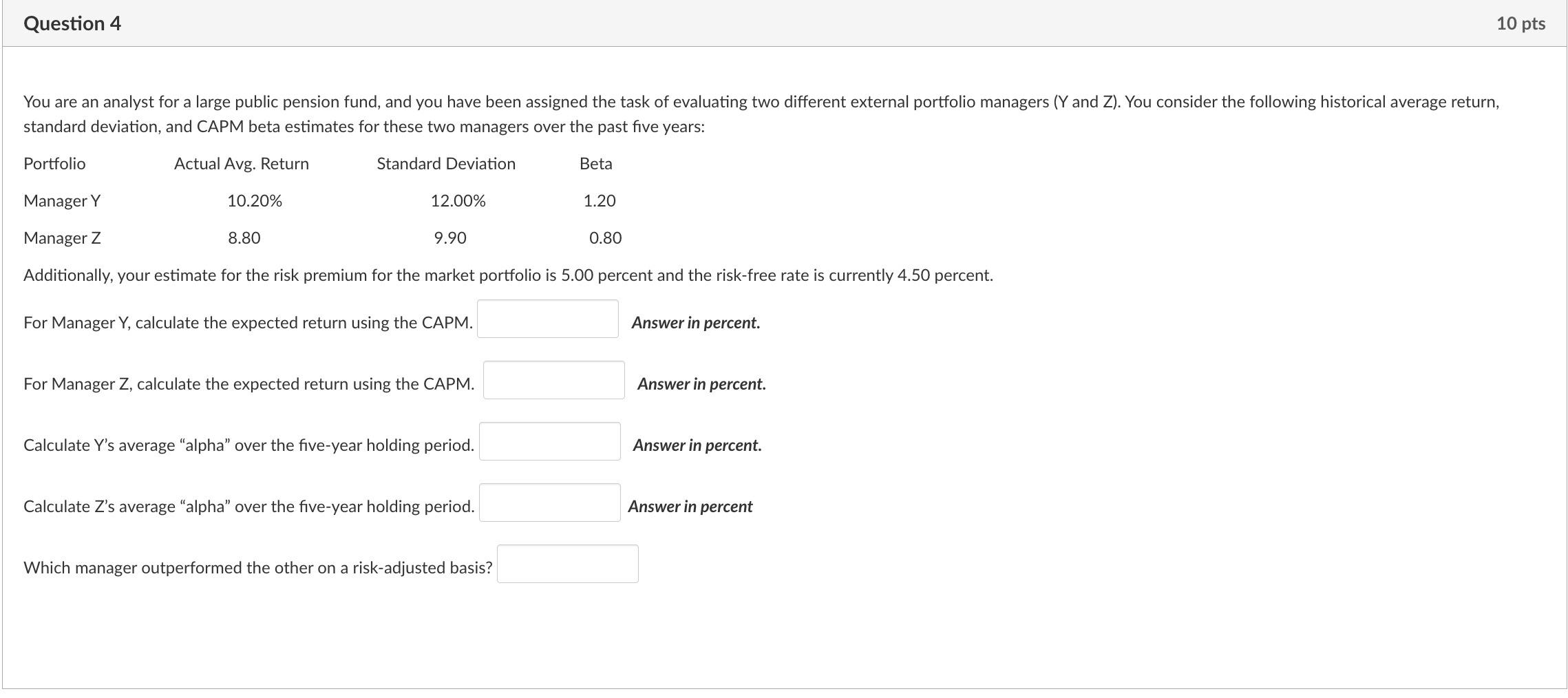This screenshot has width=1568, height=698.
Task: Select the input box for Y's average alpha
Action: click(x=549, y=441)
